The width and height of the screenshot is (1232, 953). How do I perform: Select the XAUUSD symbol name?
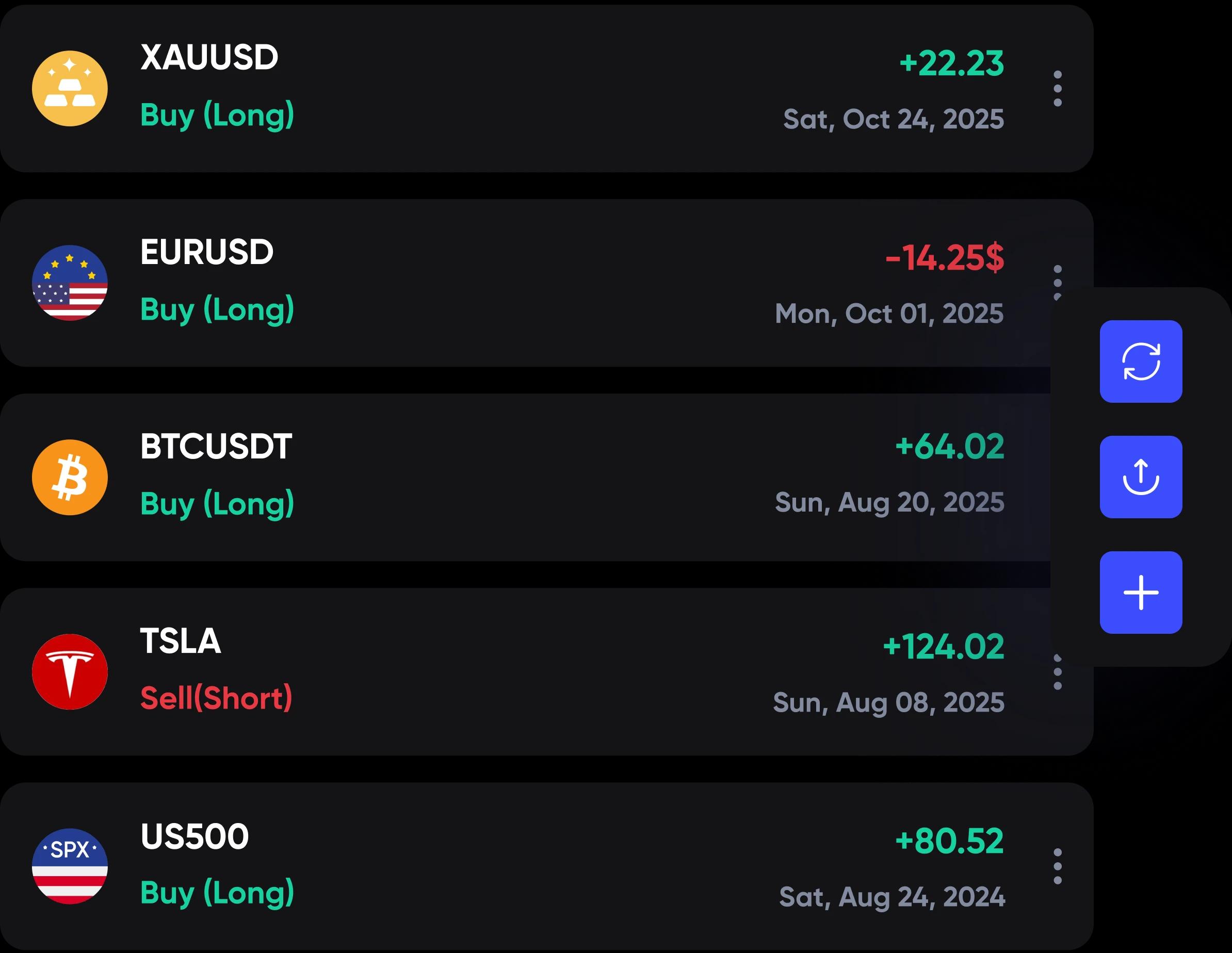coord(209,58)
